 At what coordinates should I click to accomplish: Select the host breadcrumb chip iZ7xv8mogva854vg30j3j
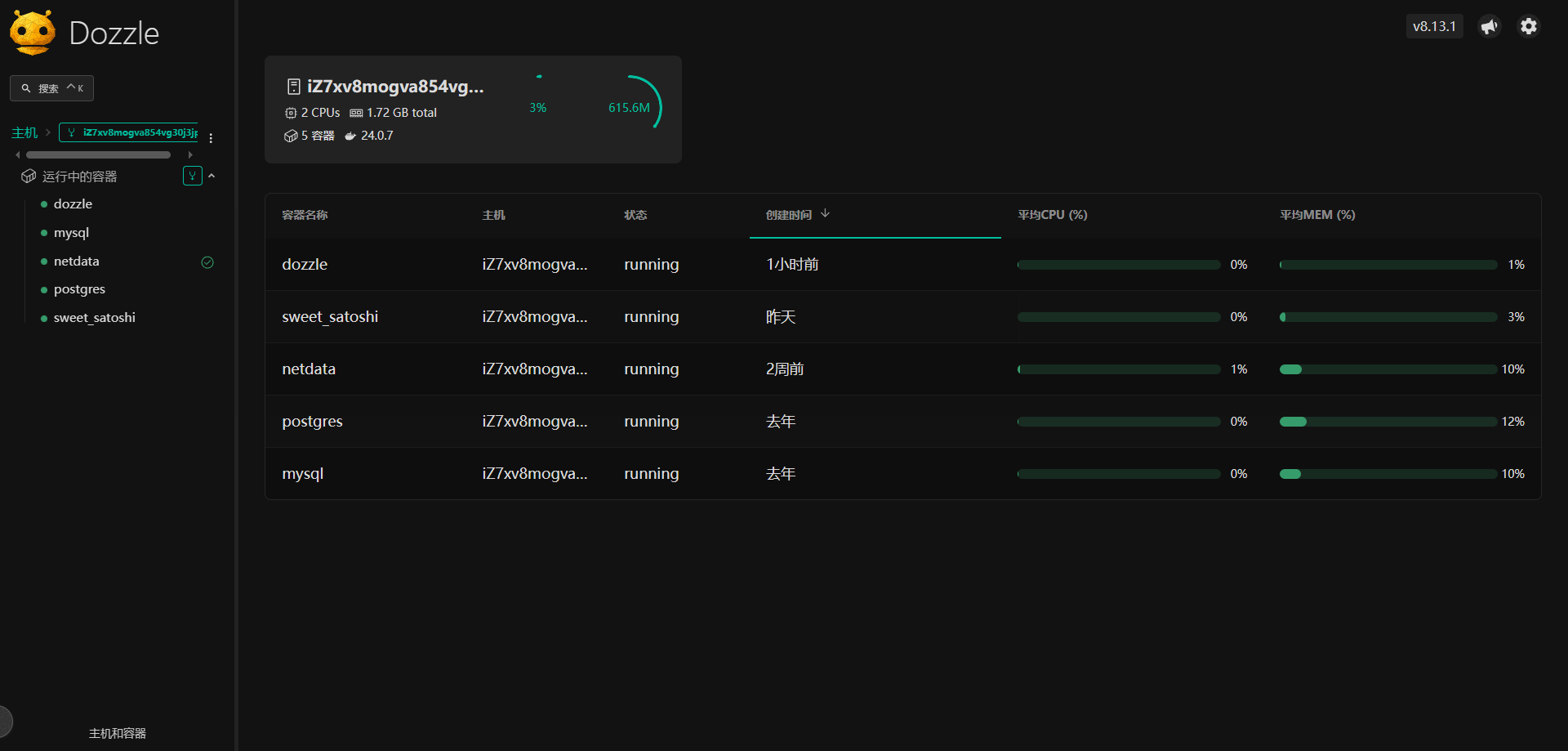pyautogui.click(x=129, y=132)
